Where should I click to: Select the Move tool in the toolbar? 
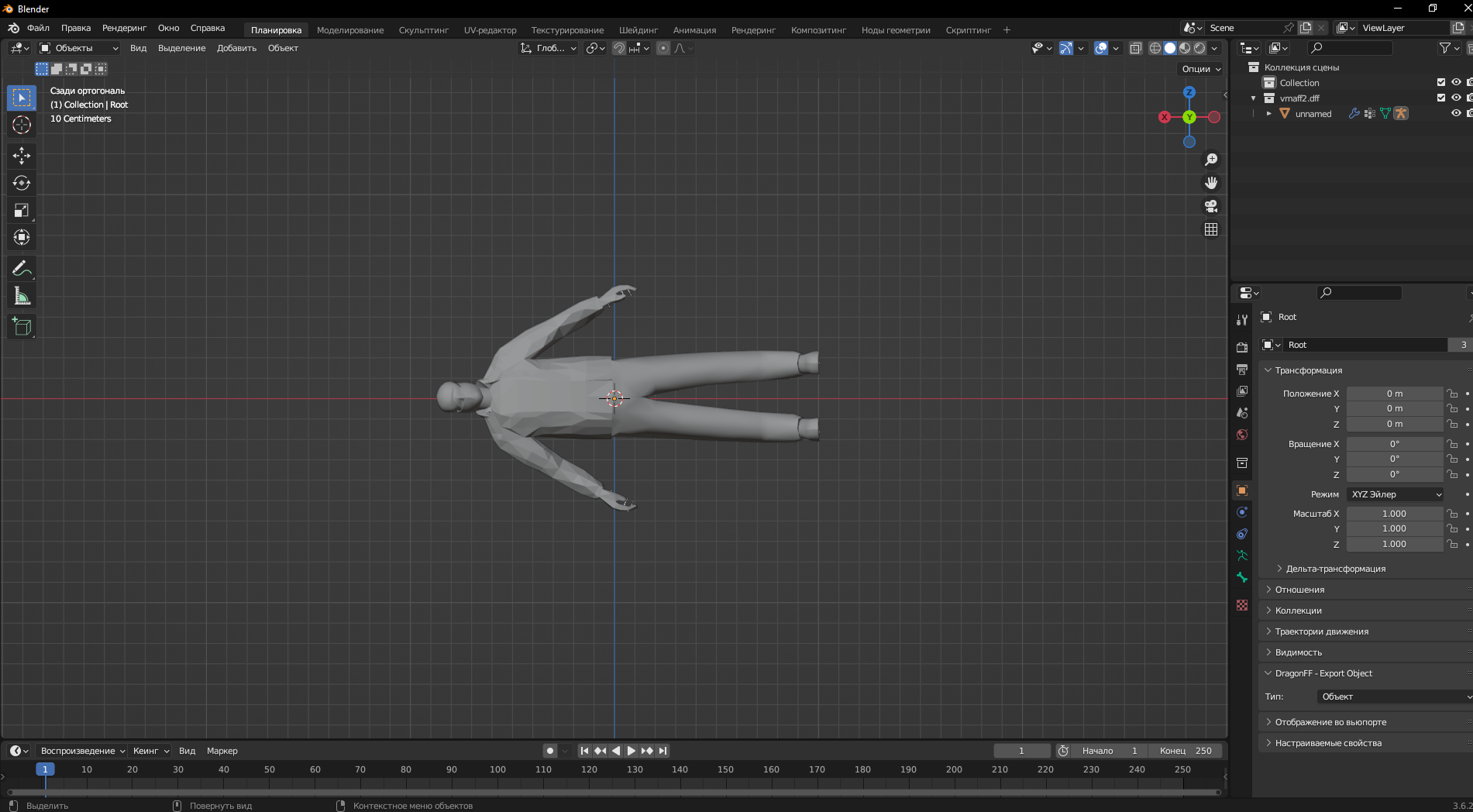pyautogui.click(x=22, y=156)
